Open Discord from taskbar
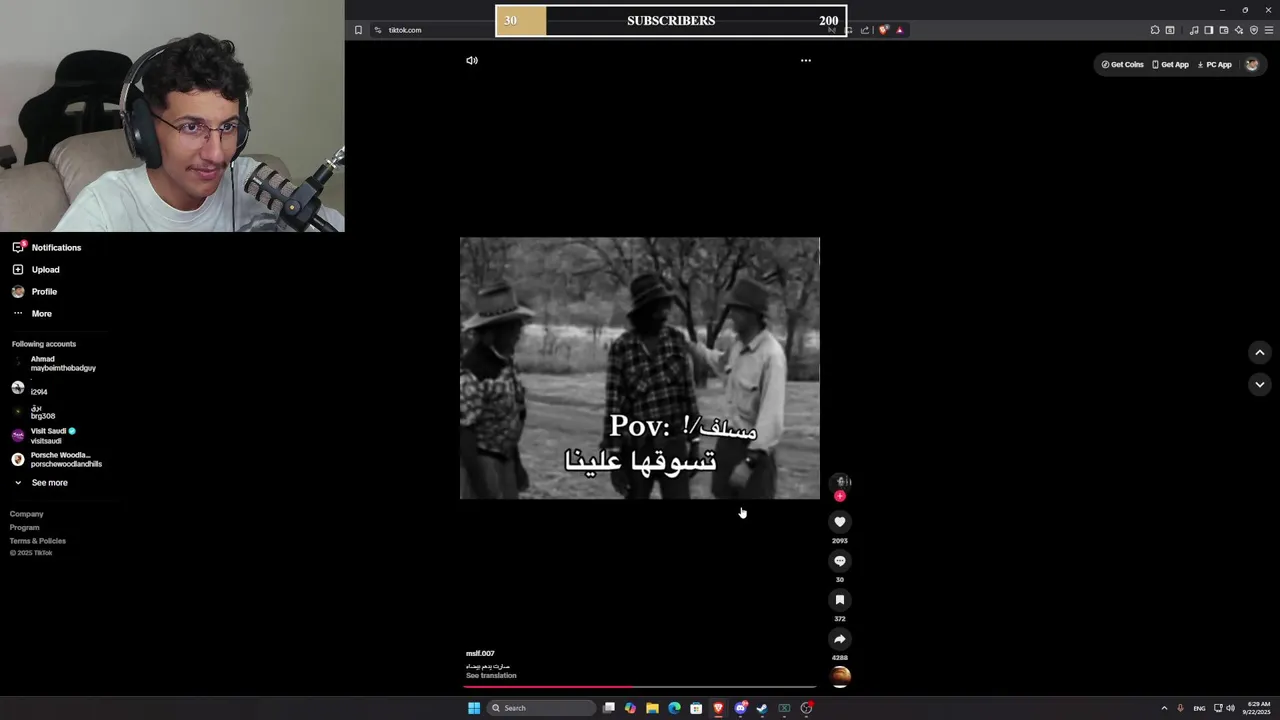Image resolution: width=1280 pixels, height=720 pixels. [740, 708]
